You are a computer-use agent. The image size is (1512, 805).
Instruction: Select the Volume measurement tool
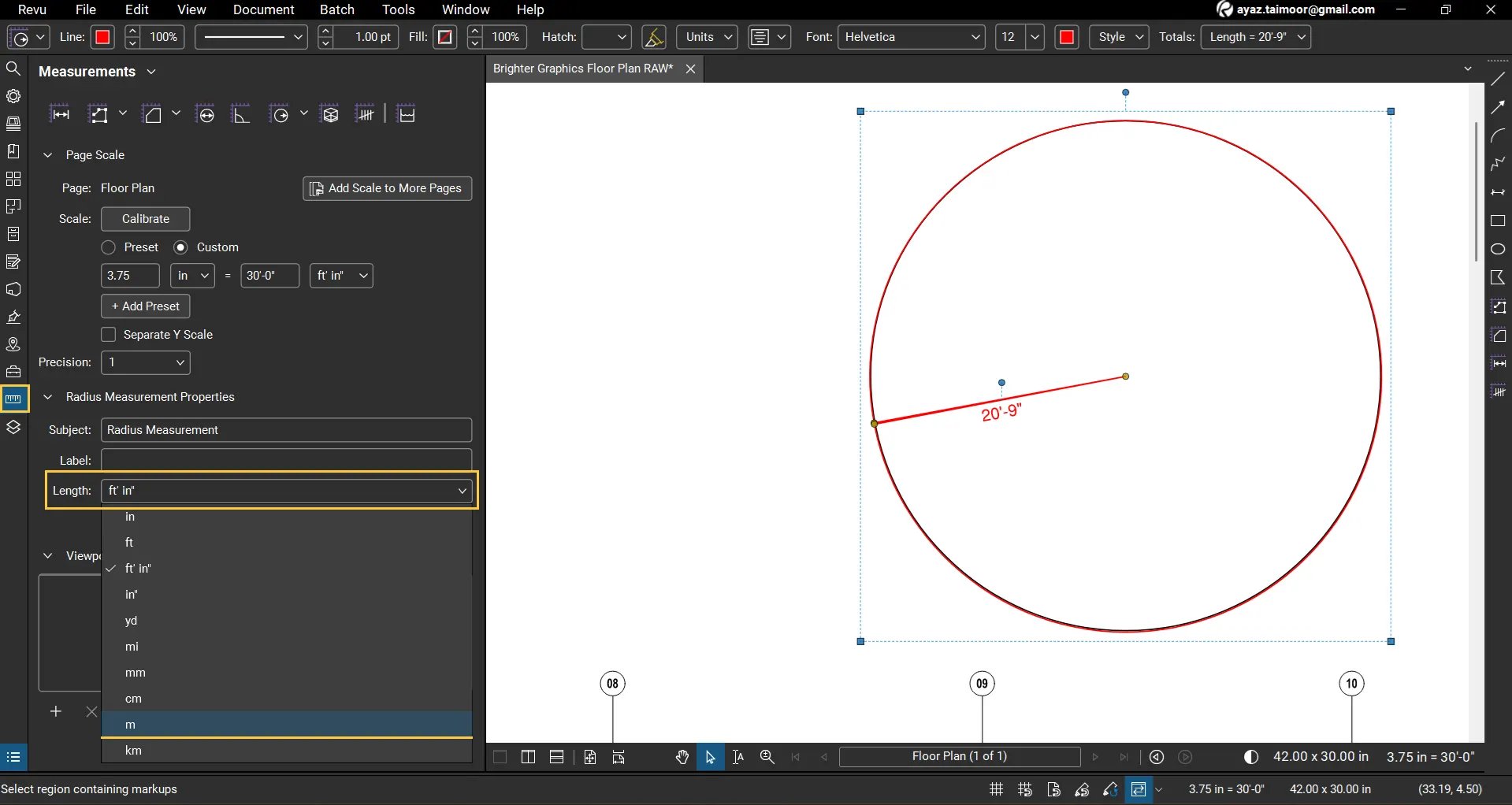pyautogui.click(x=330, y=113)
